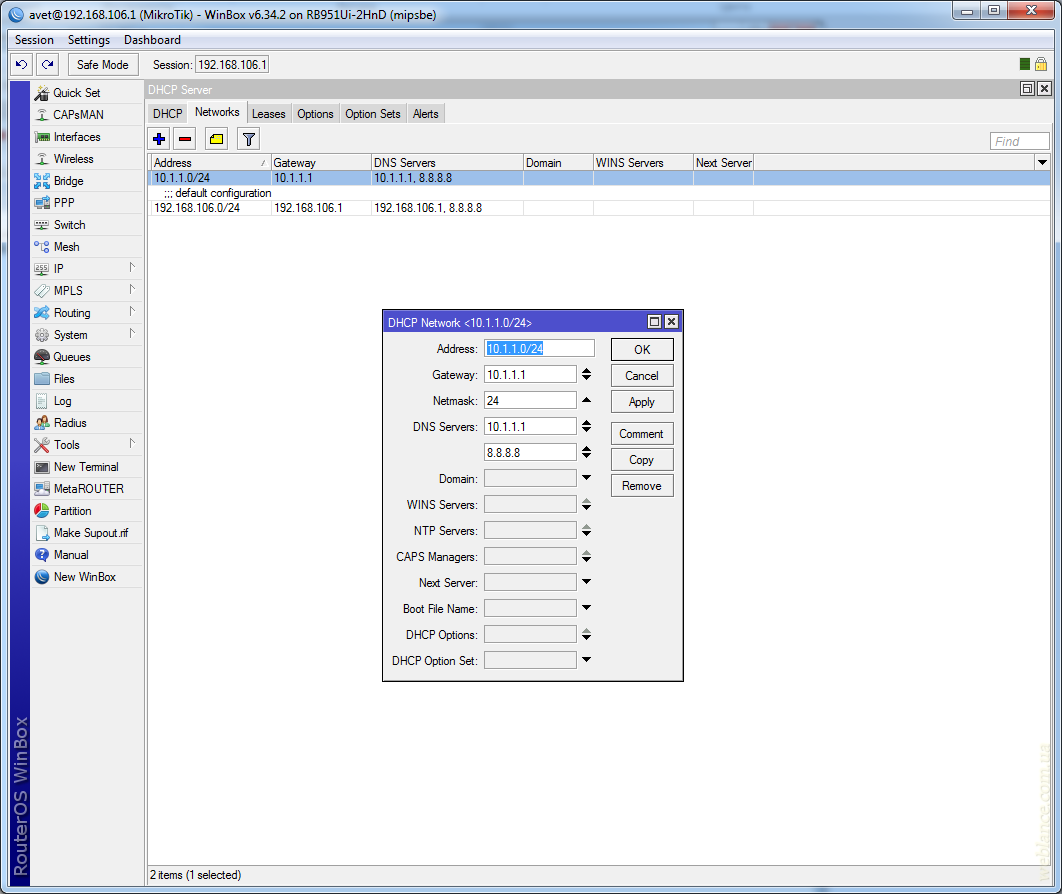Click the redo arrow icon
1062x894 pixels.
(47, 64)
